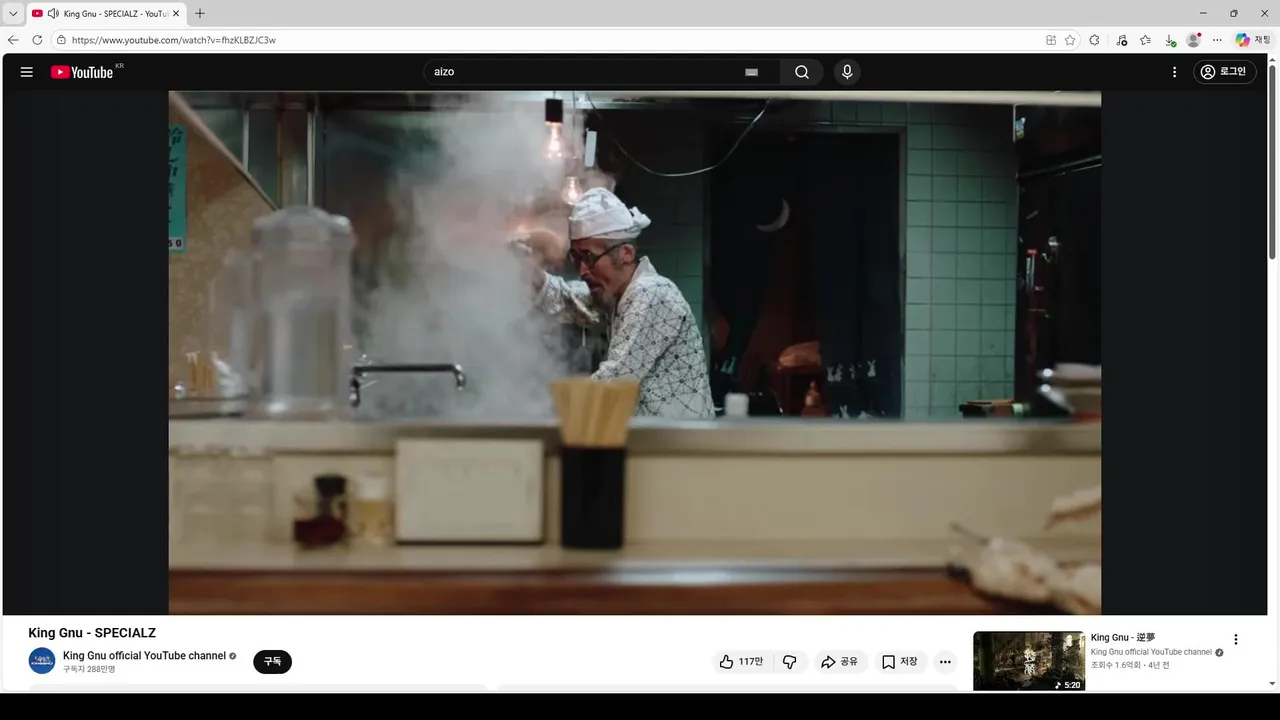
Task: Open King Gnu channel avatar
Action: click(42, 661)
